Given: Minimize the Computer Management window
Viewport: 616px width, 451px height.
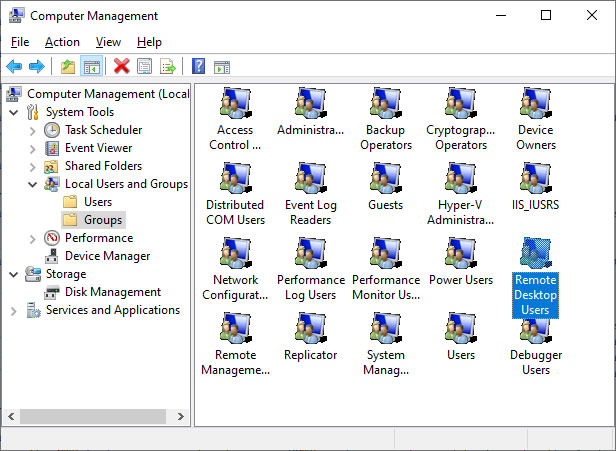Looking at the screenshot, I should coord(501,15).
